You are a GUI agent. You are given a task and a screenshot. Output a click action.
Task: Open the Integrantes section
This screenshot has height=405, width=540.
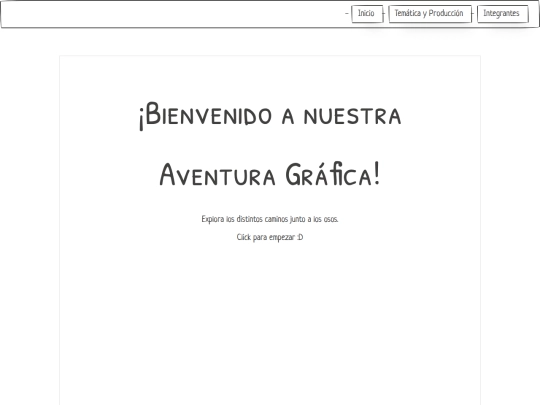pyautogui.click(x=502, y=14)
